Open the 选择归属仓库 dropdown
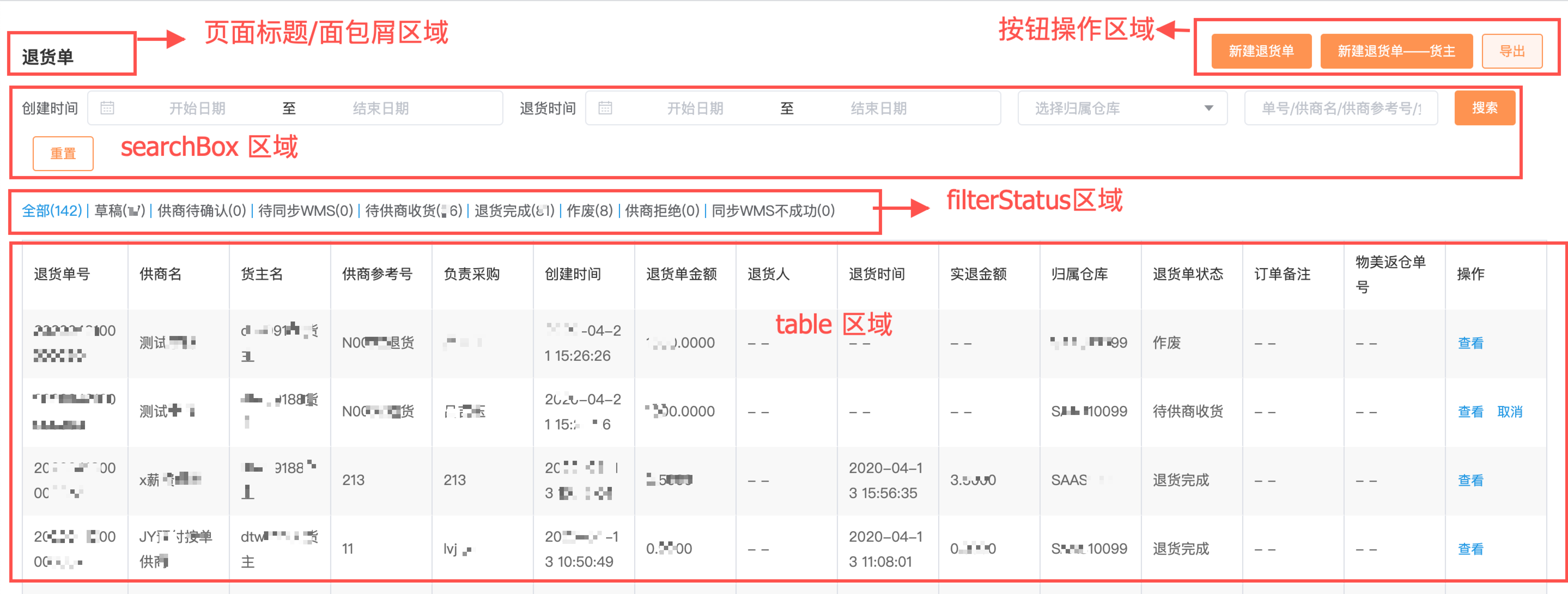1568x594 pixels. (x=1122, y=108)
